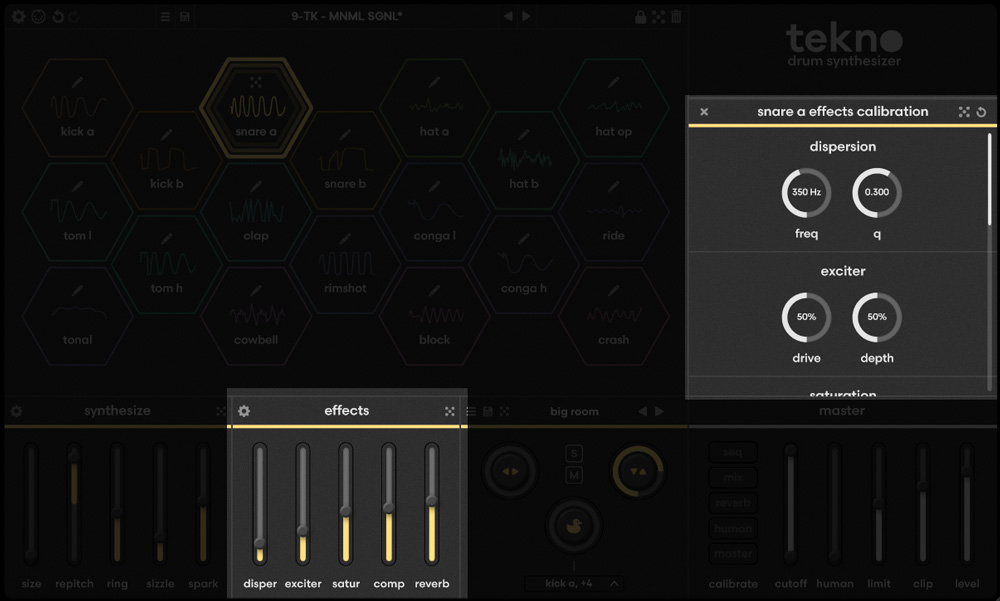Open the preset list menu icon
This screenshot has height=601, width=1000.
[x=166, y=17]
